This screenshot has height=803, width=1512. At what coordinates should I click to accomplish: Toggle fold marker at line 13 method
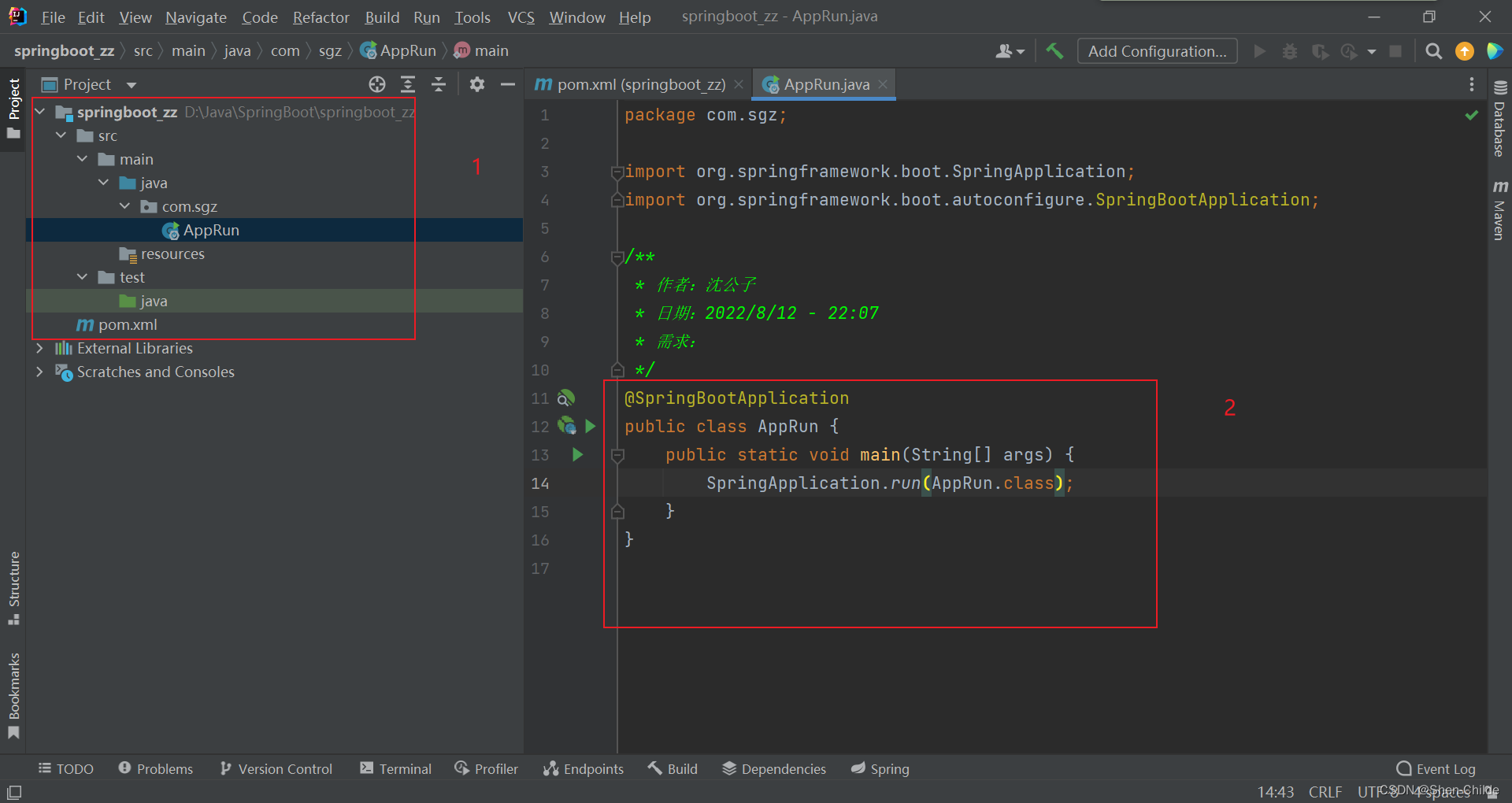617,455
